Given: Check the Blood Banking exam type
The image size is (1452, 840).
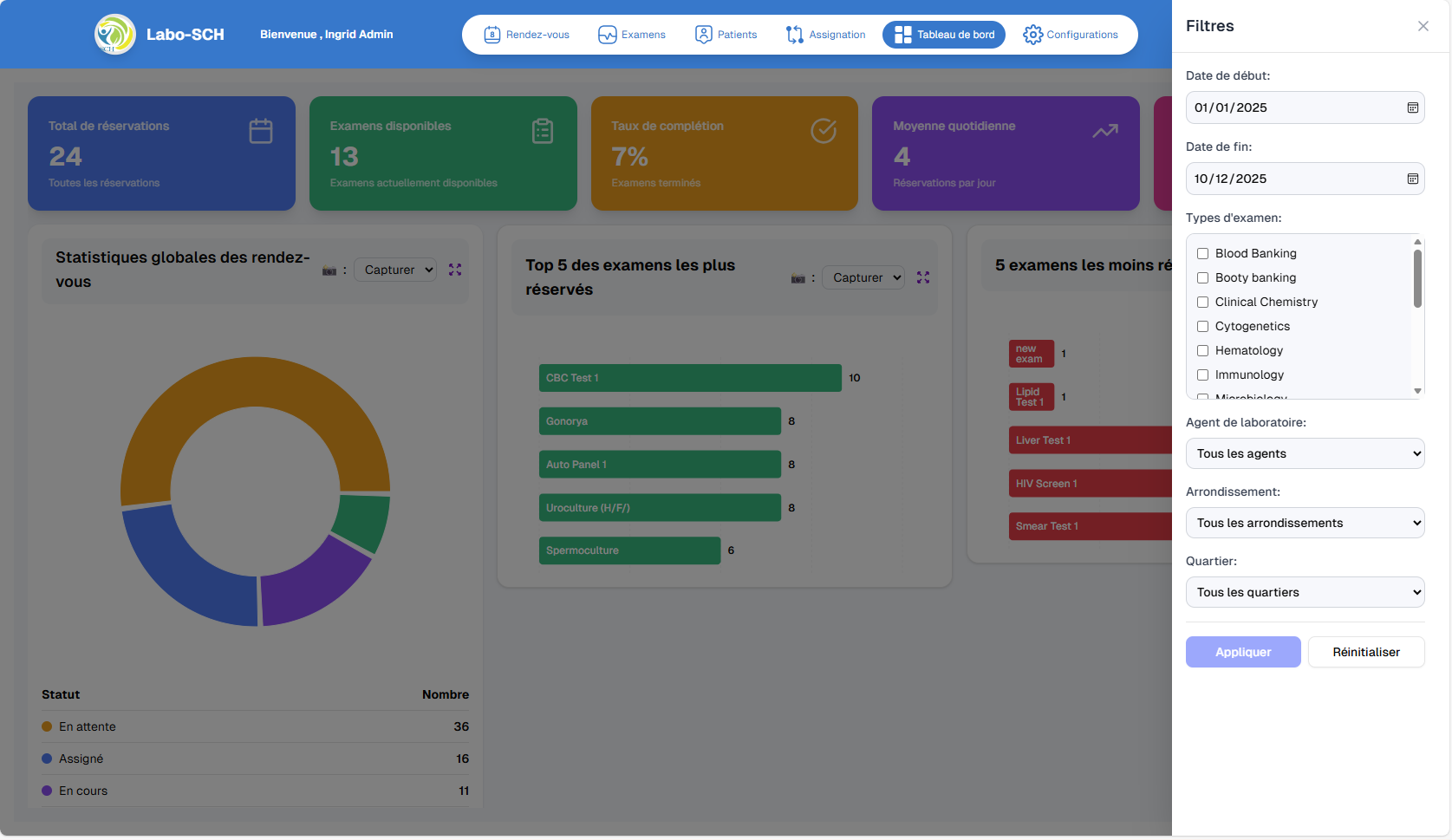Looking at the screenshot, I should pos(1202,253).
